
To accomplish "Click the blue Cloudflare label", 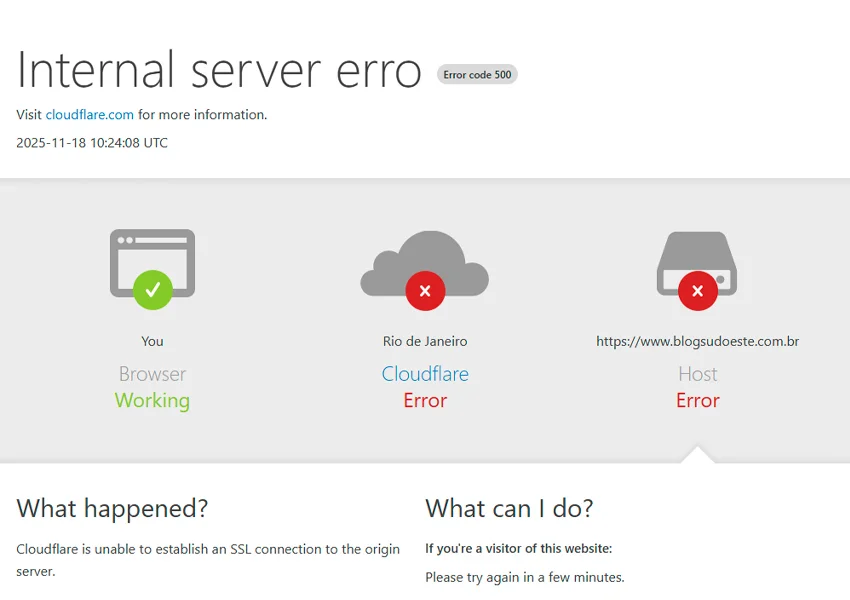I will 424,373.
